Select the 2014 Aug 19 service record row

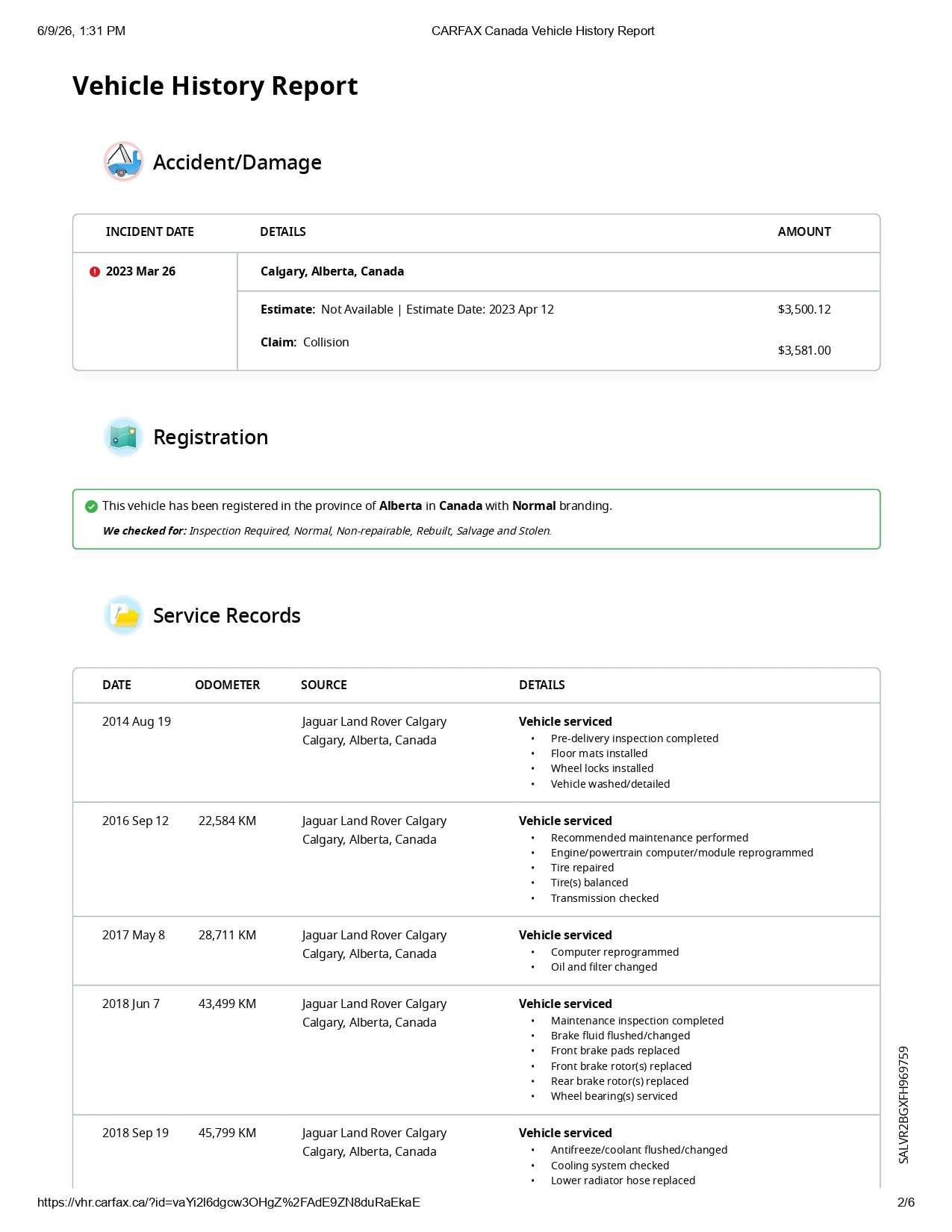476,753
